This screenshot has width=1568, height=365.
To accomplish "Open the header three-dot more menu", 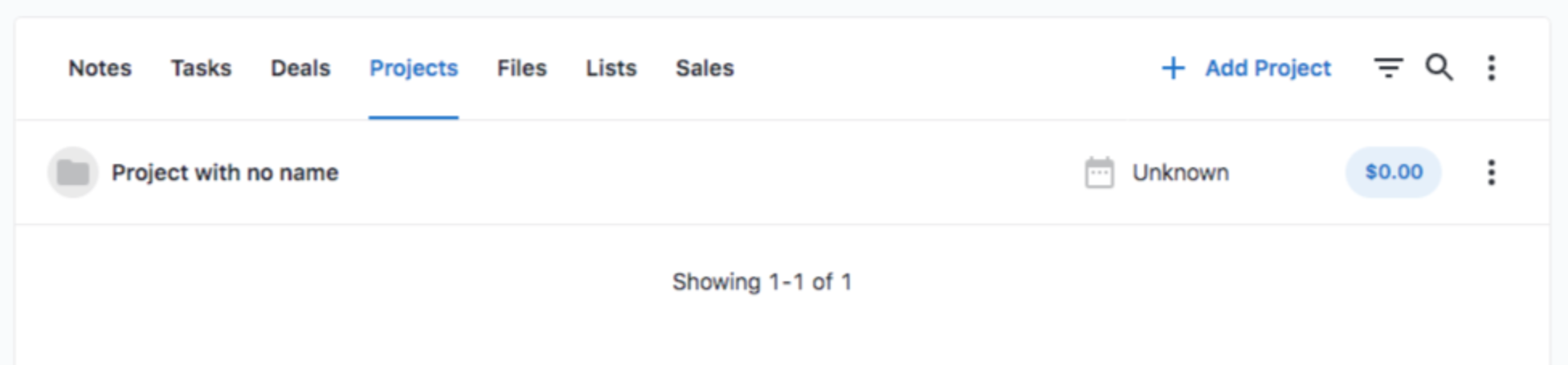I will [x=1491, y=68].
